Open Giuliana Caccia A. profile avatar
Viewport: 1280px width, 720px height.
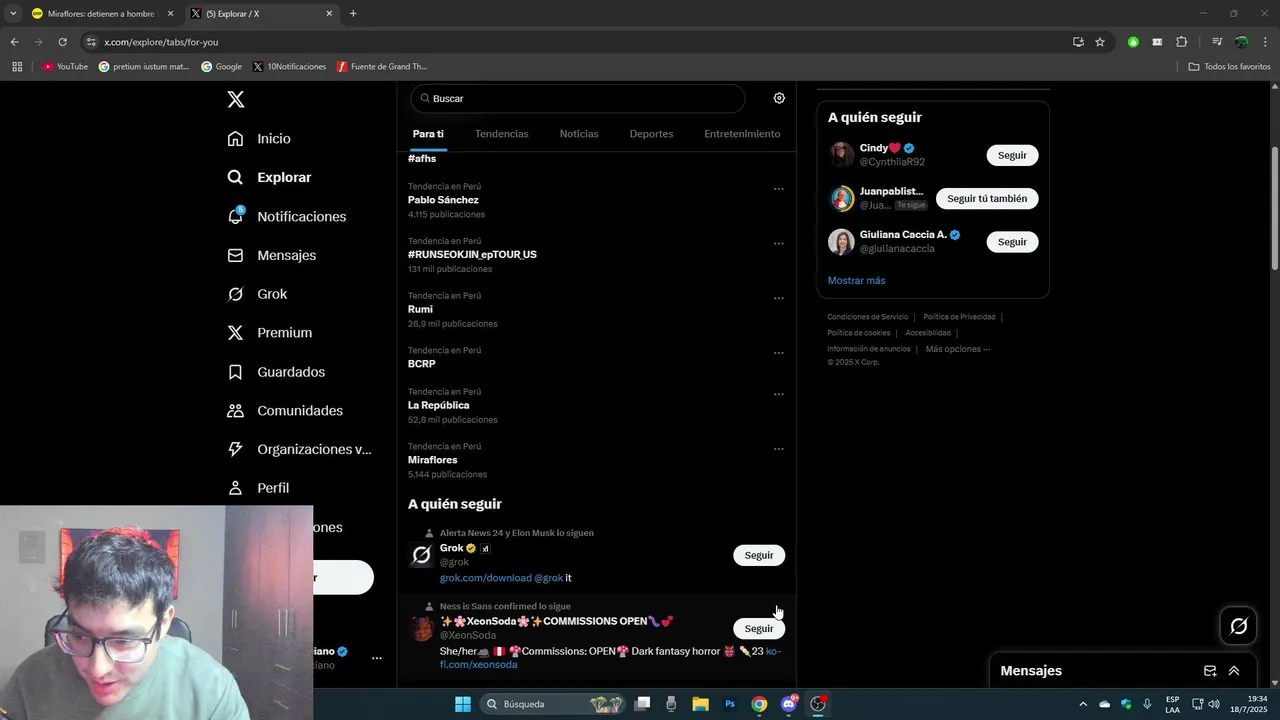[842, 242]
